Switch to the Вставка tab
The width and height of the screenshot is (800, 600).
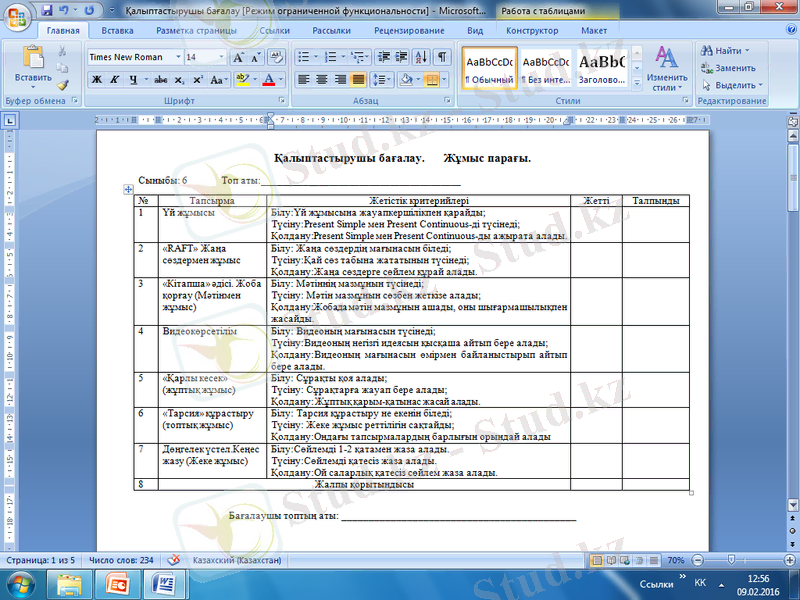click(117, 31)
